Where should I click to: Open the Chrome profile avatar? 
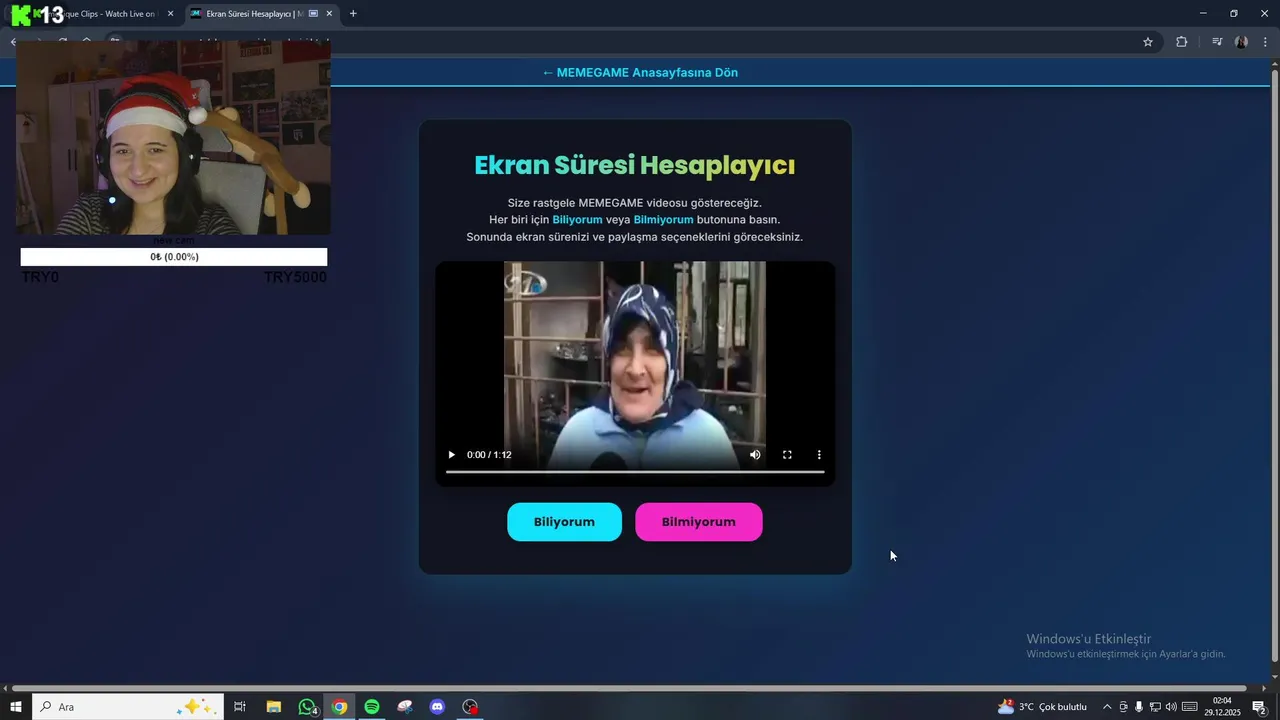click(1241, 42)
